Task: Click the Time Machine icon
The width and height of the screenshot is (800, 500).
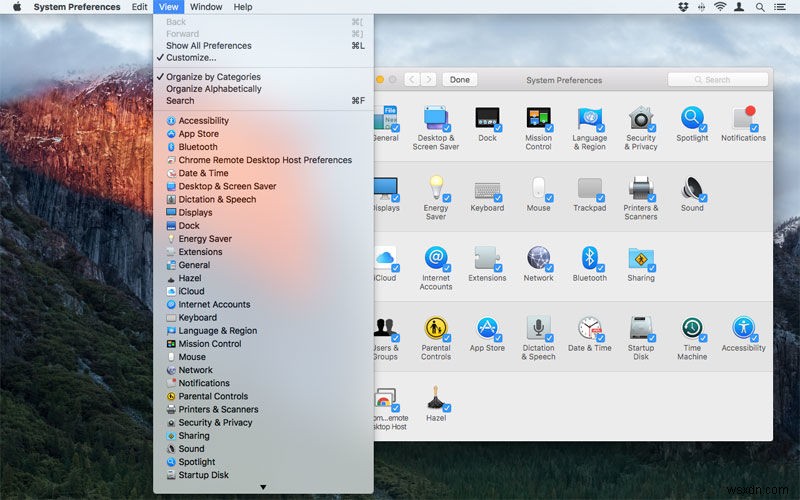Action: click(691, 328)
